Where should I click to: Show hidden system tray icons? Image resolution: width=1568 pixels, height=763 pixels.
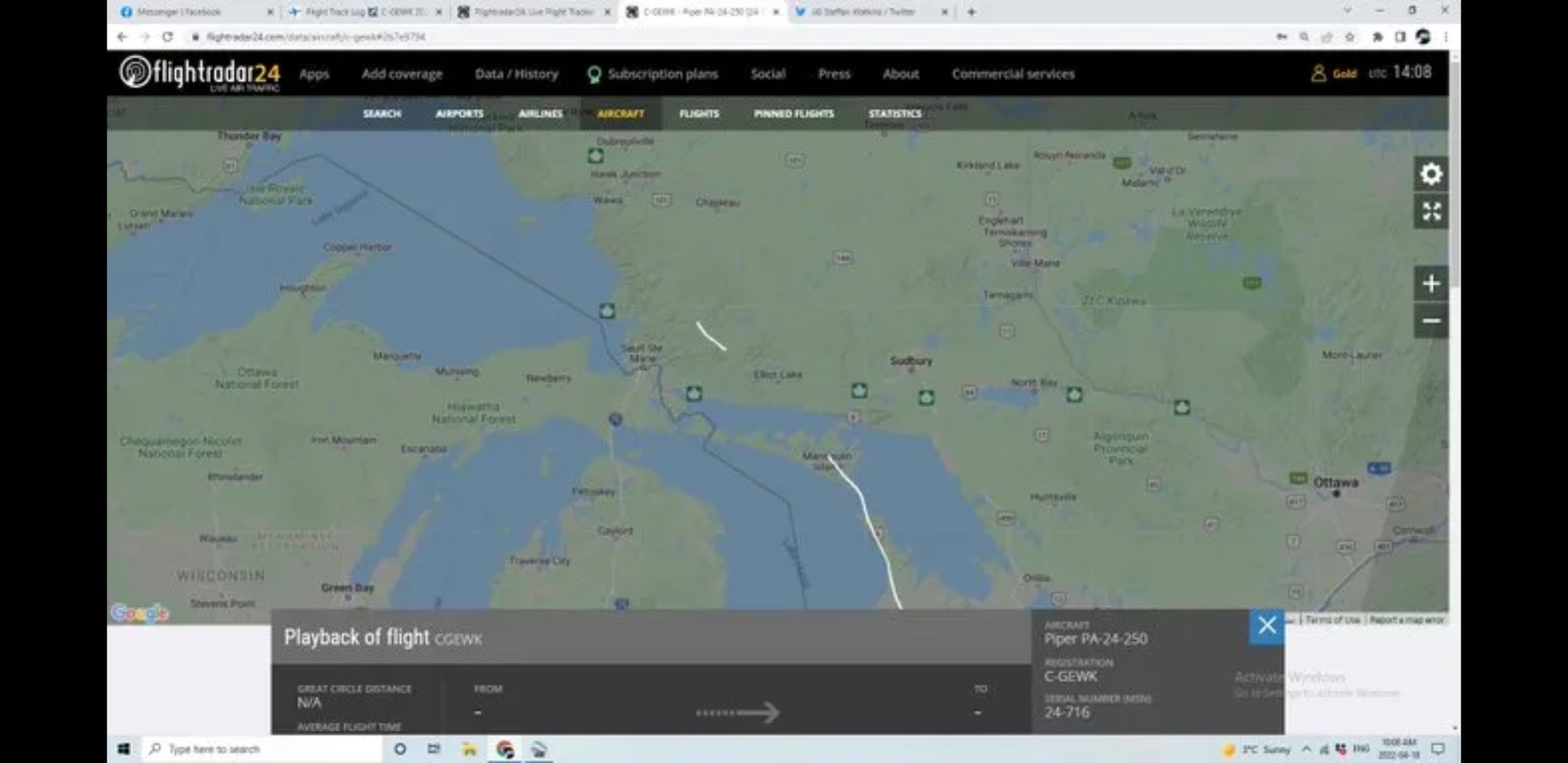1306,749
